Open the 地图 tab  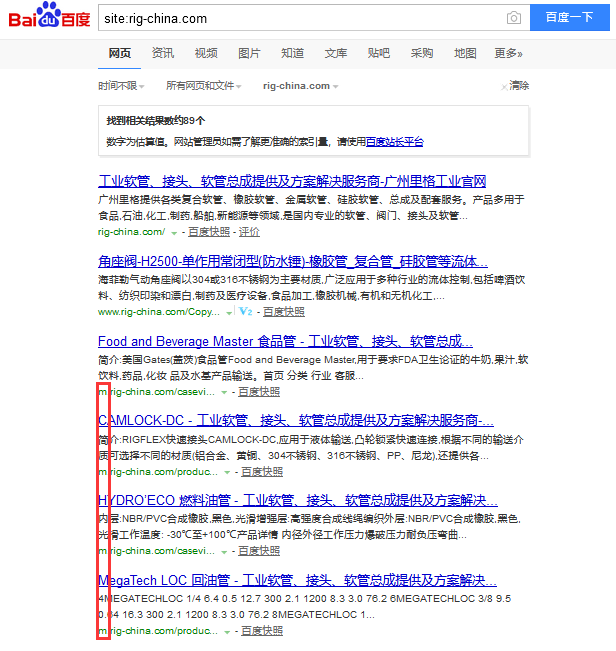click(465, 54)
